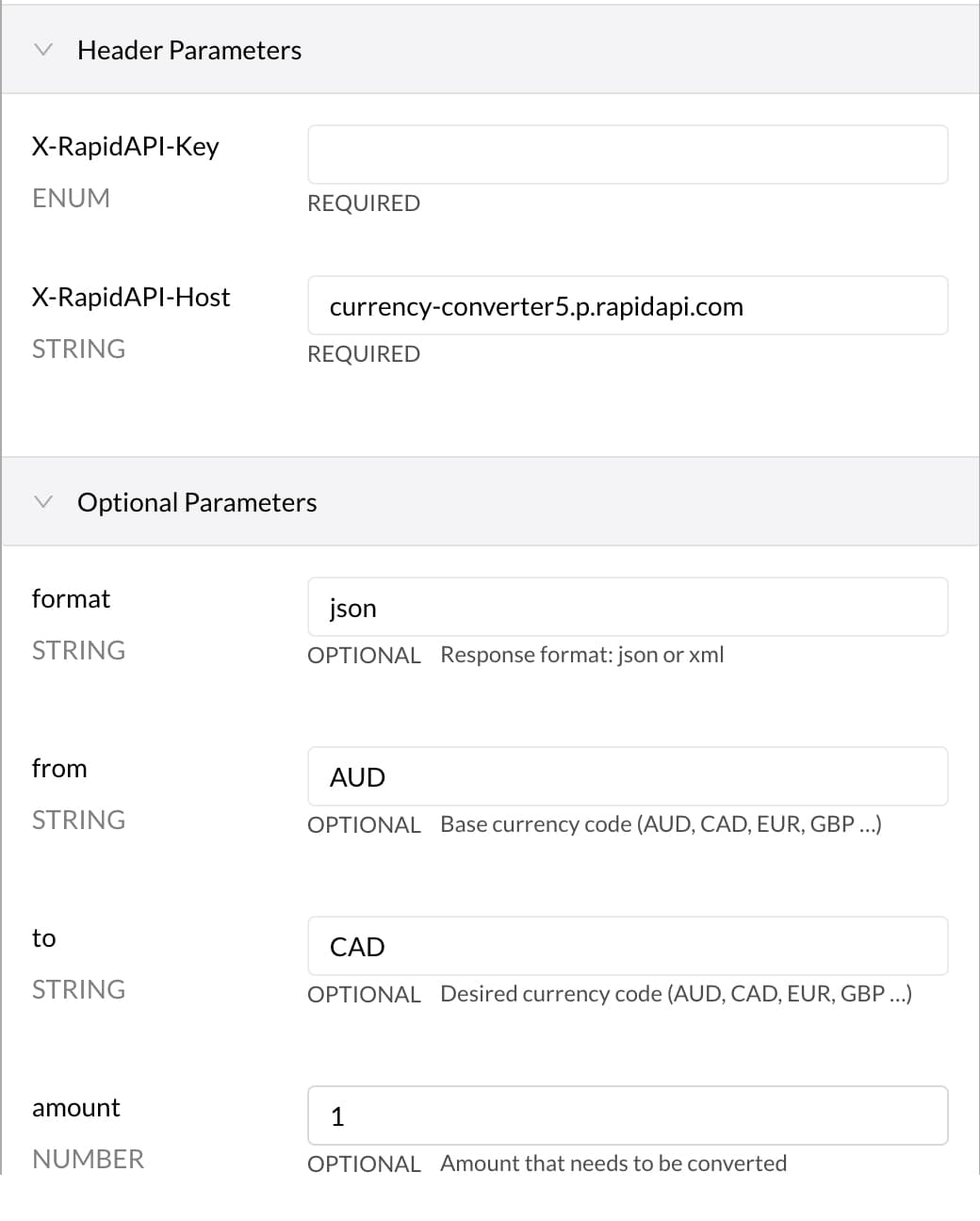The width and height of the screenshot is (980, 1221).
Task: Click the Optional Parameters section title
Action: 197,502
